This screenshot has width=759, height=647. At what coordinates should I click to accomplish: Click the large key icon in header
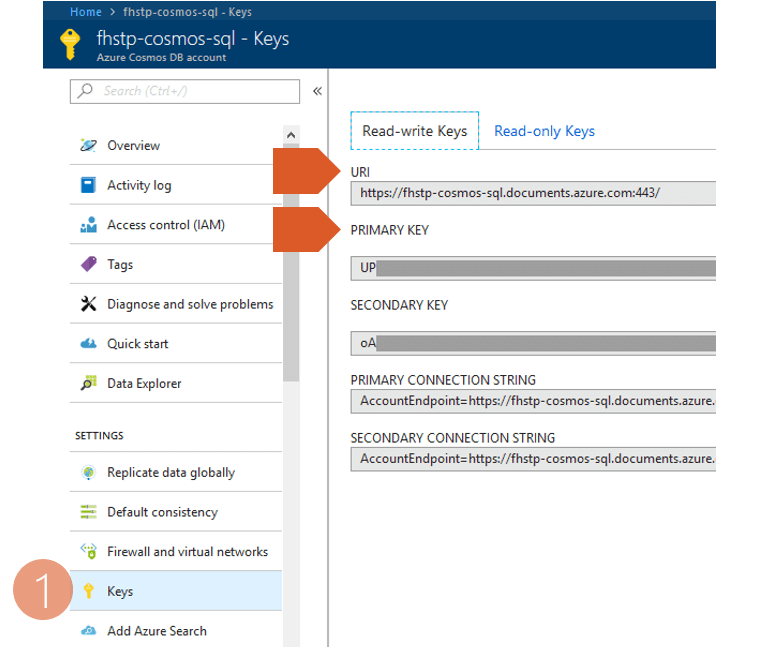70,45
